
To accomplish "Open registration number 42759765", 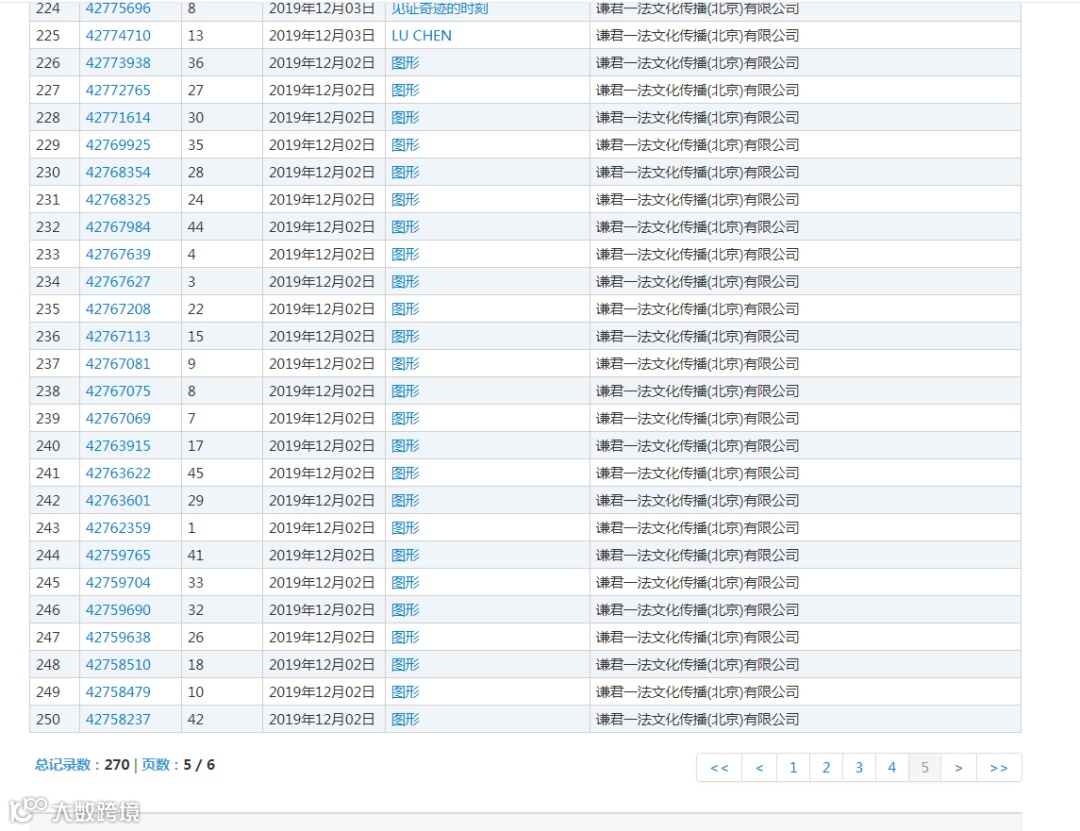I will pos(118,555).
